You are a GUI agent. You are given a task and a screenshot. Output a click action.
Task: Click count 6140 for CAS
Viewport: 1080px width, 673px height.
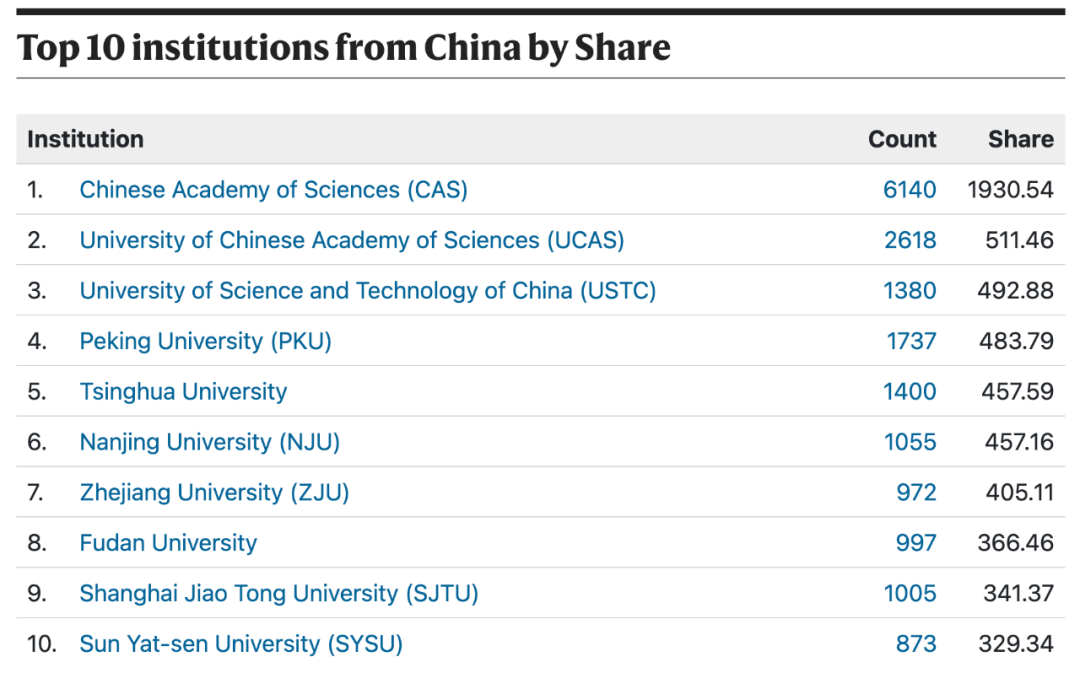click(909, 189)
